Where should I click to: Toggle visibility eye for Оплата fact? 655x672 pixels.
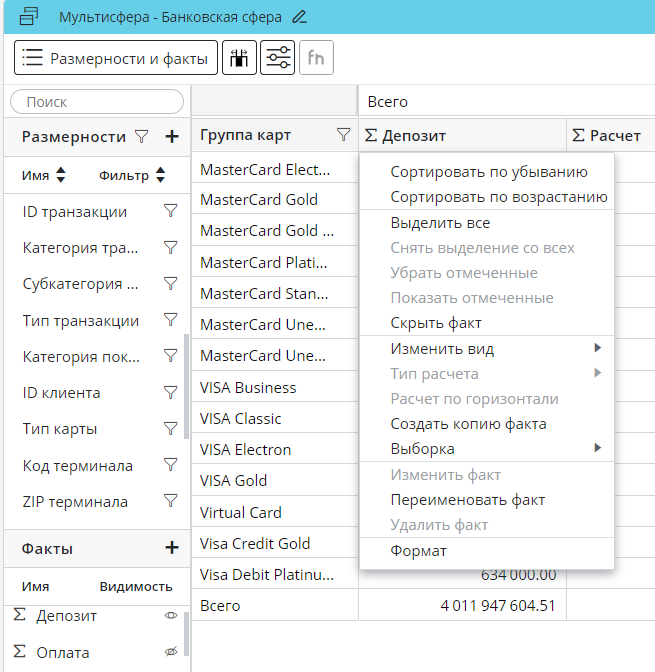click(x=170, y=652)
